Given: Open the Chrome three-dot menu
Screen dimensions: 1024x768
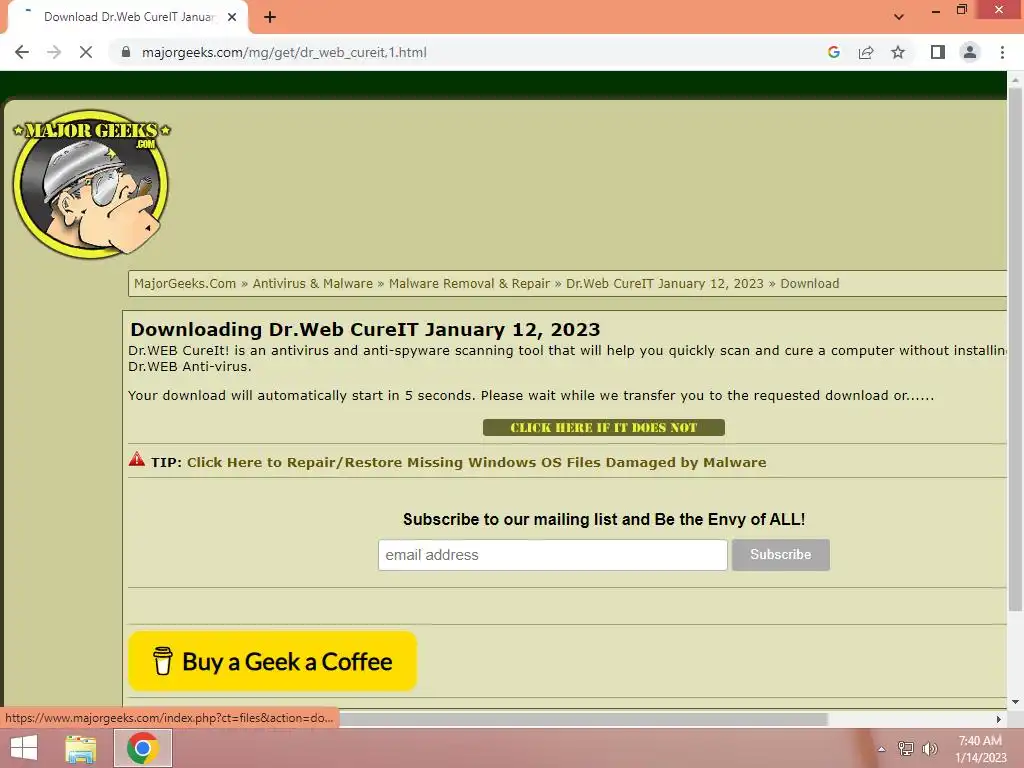Looking at the screenshot, I should (1002, 52).
